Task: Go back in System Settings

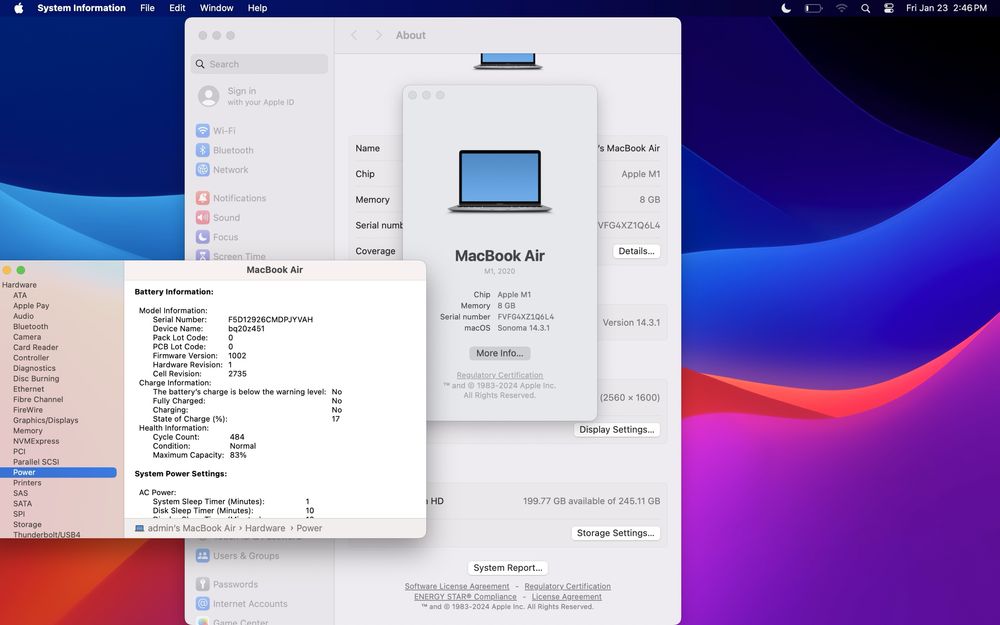Action: [354, 36]
